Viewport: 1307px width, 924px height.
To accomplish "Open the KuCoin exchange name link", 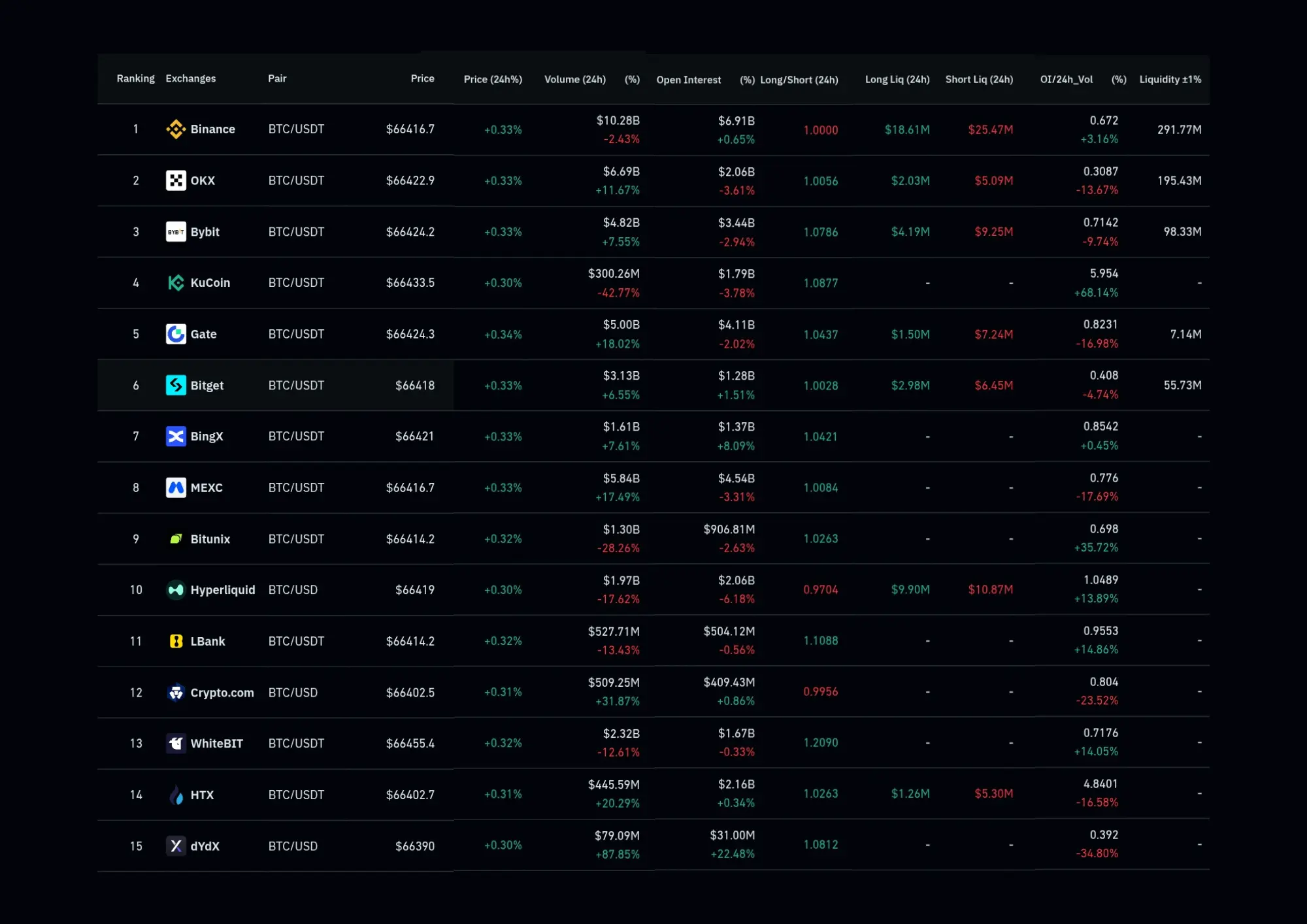I will pyautogui.click(x=210, y=282).
